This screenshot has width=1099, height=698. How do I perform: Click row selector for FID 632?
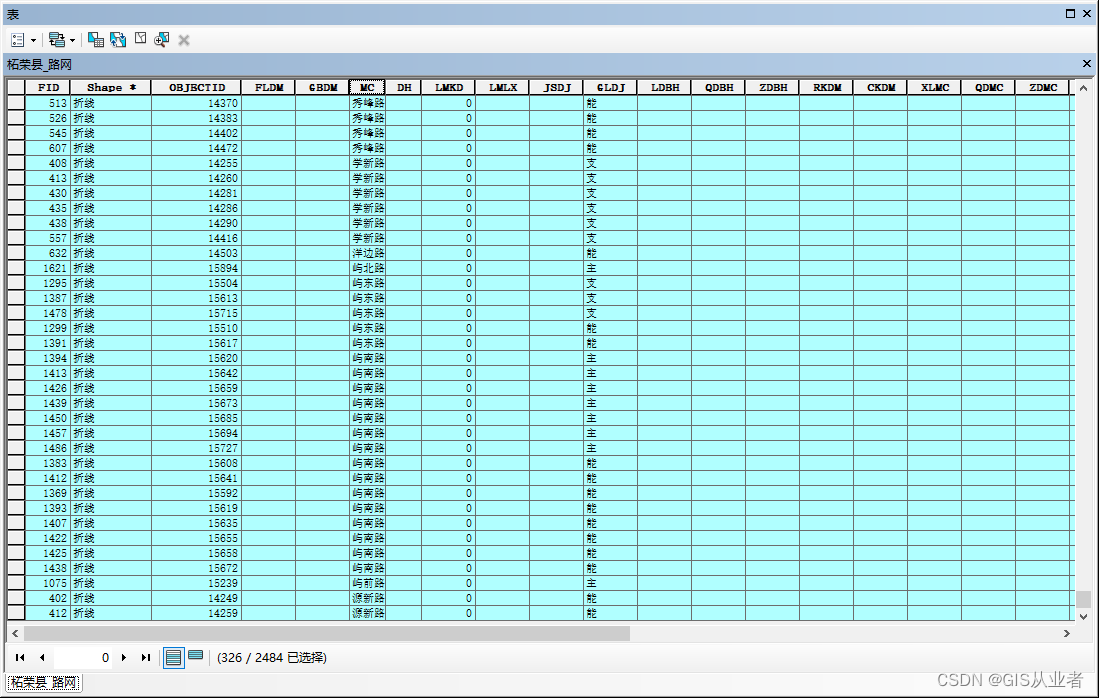16,253
